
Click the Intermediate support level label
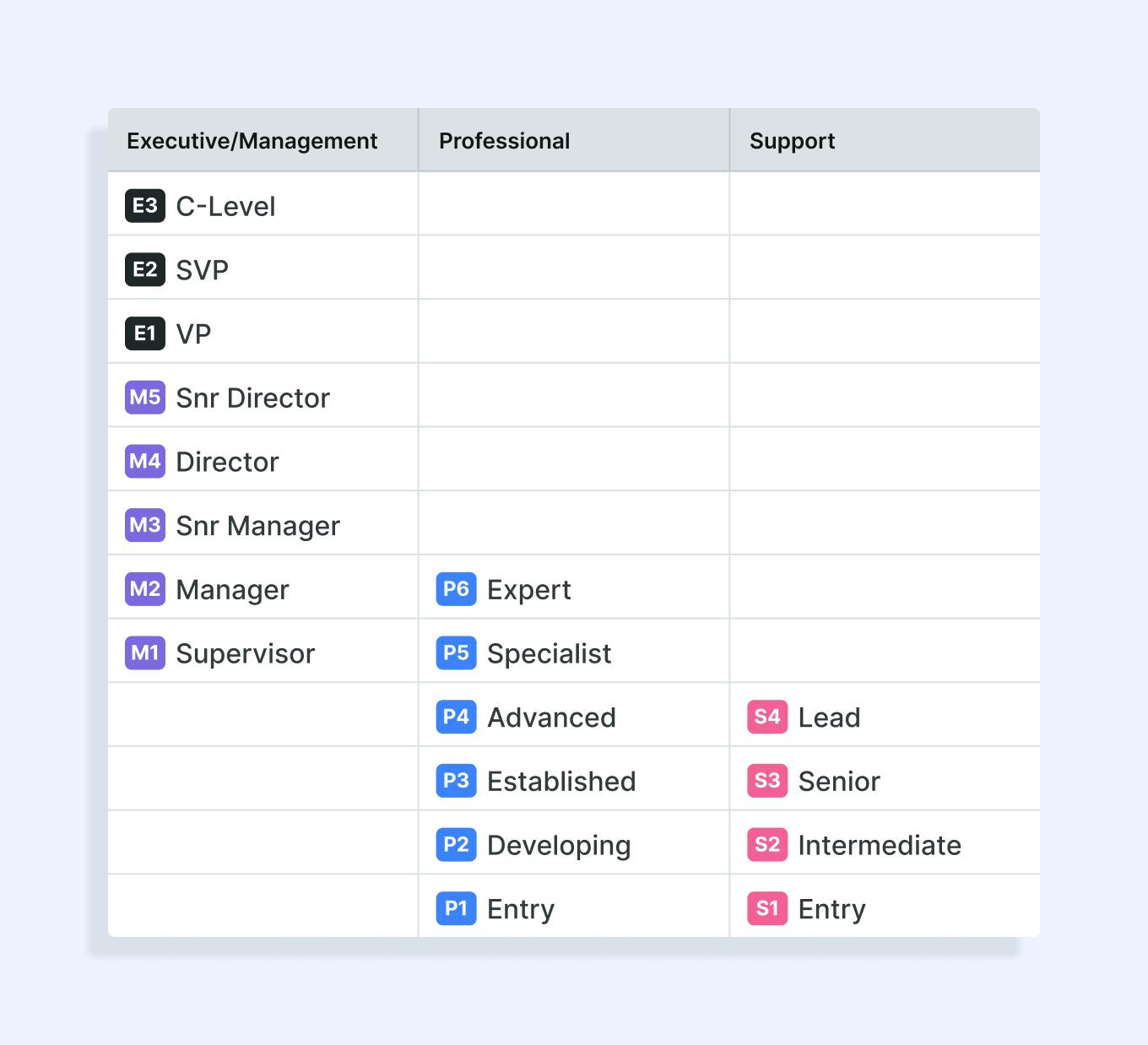point(880,845)
